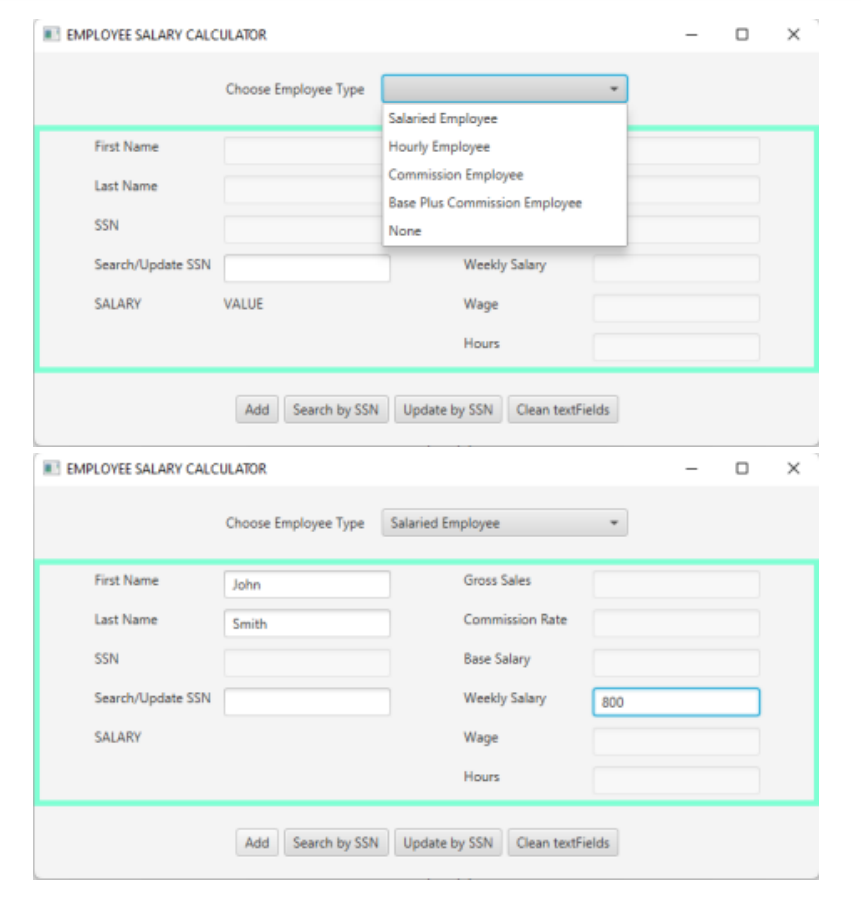
Task: Click the First Name field in top window
Action: pyautogui.click(x=302, y=151)
